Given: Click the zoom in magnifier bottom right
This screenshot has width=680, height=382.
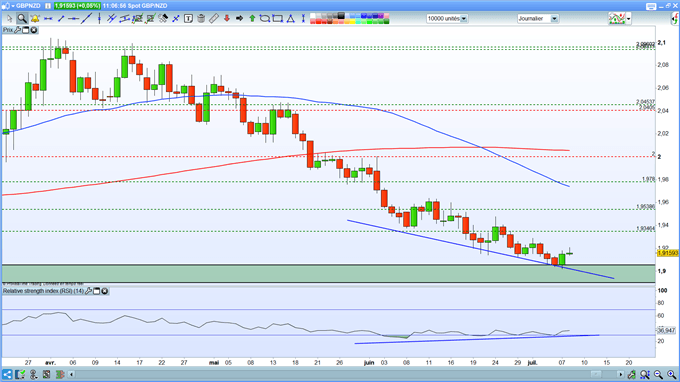Looking at the screenshot, I should [x=671, y=374].
